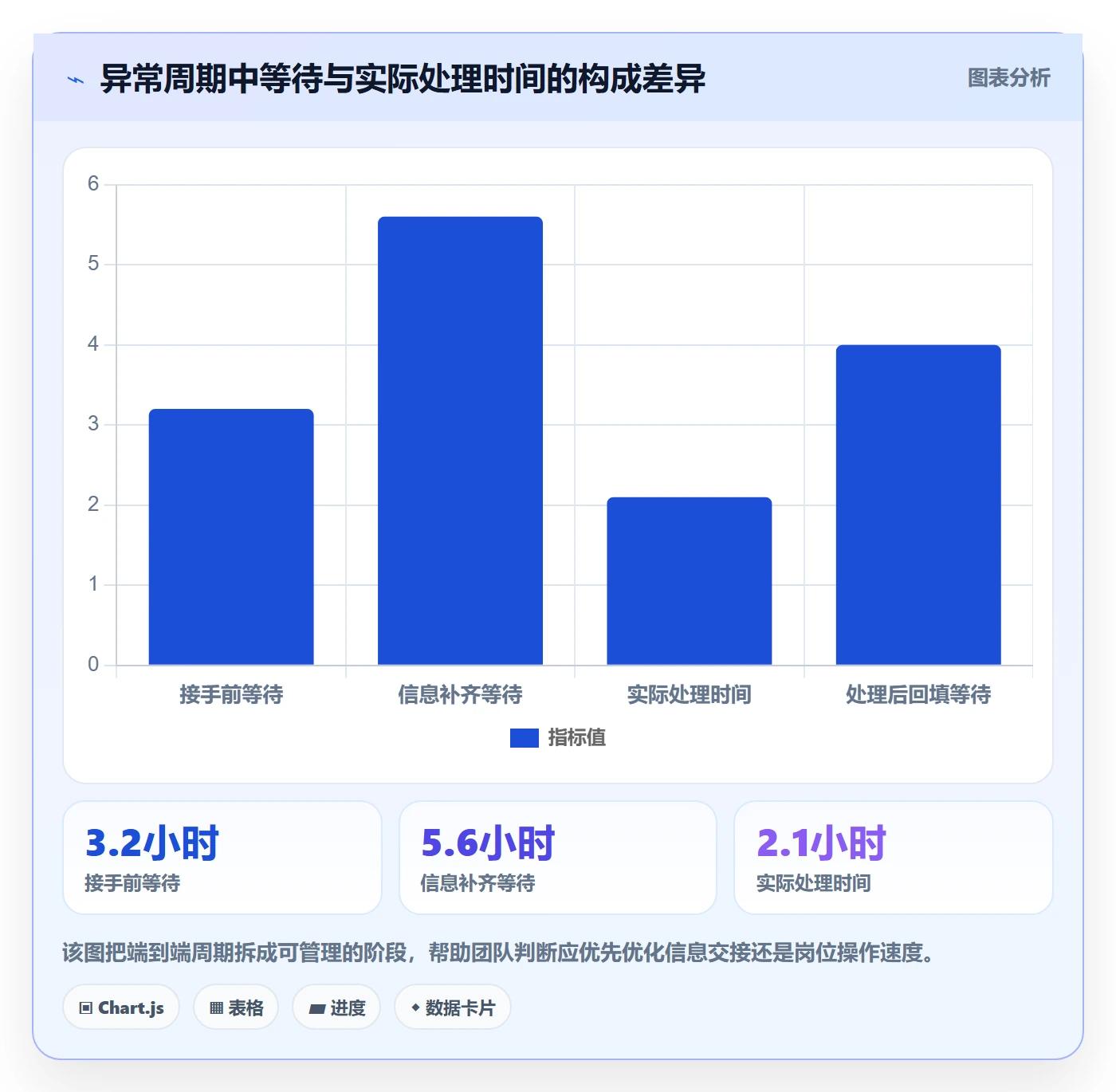
Task: Click the x-axis label 实际处理时间
Action: 690,695
